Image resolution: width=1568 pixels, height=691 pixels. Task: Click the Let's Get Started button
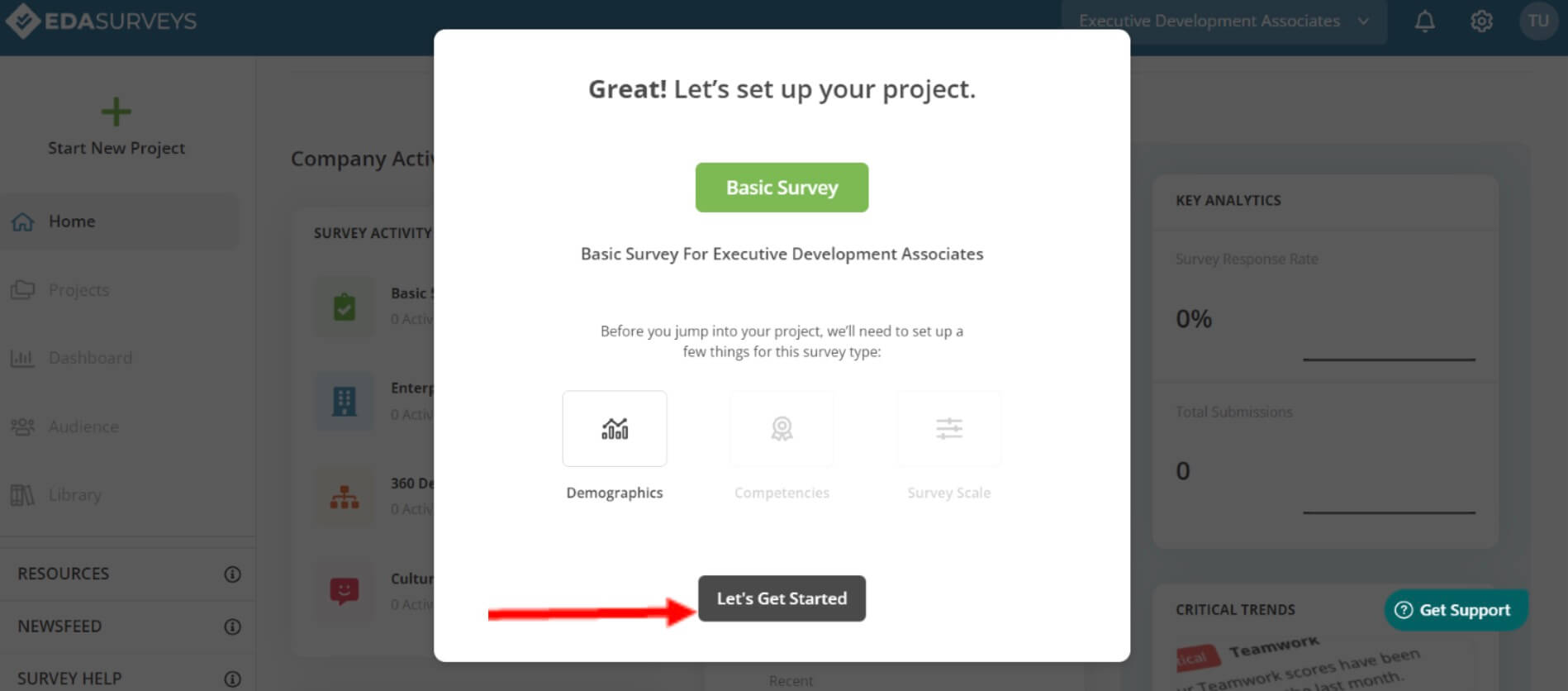coord(782,598)
